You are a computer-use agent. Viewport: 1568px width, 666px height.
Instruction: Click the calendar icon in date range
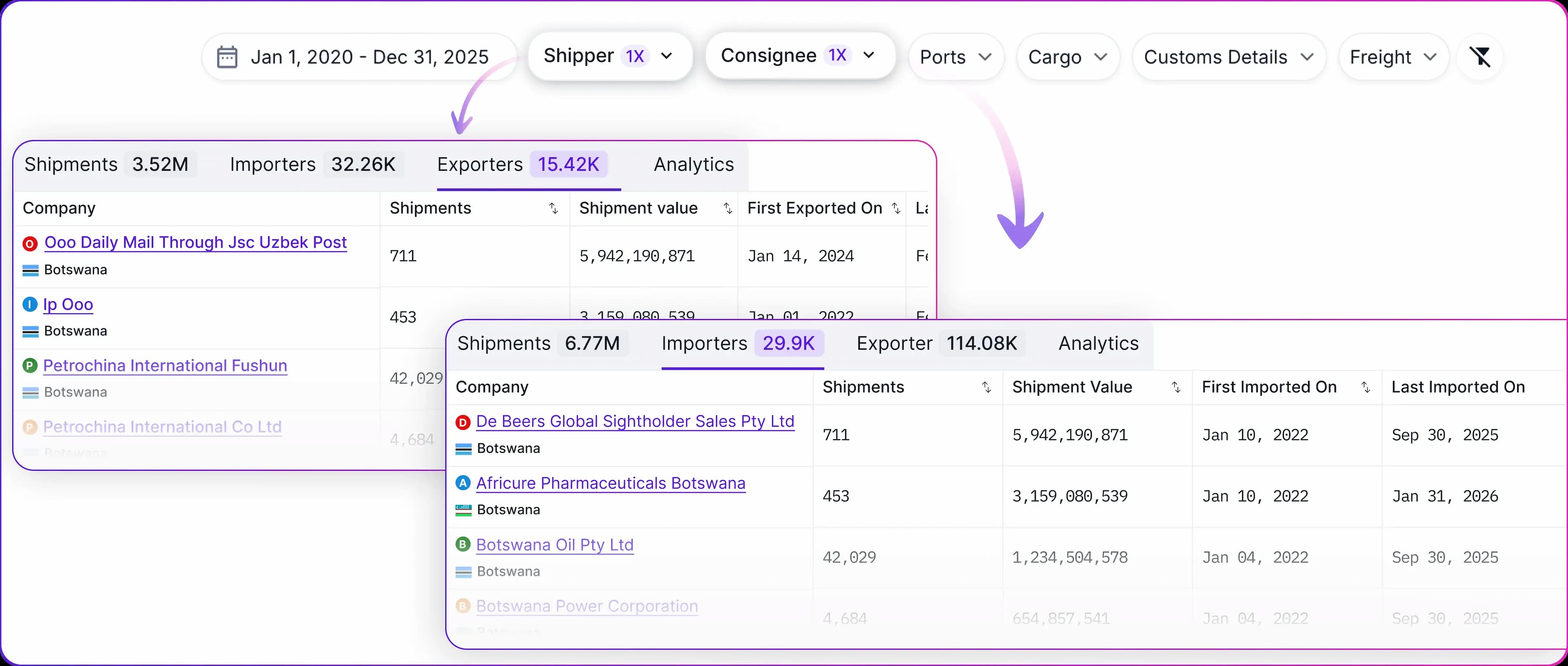coord(227,57)
